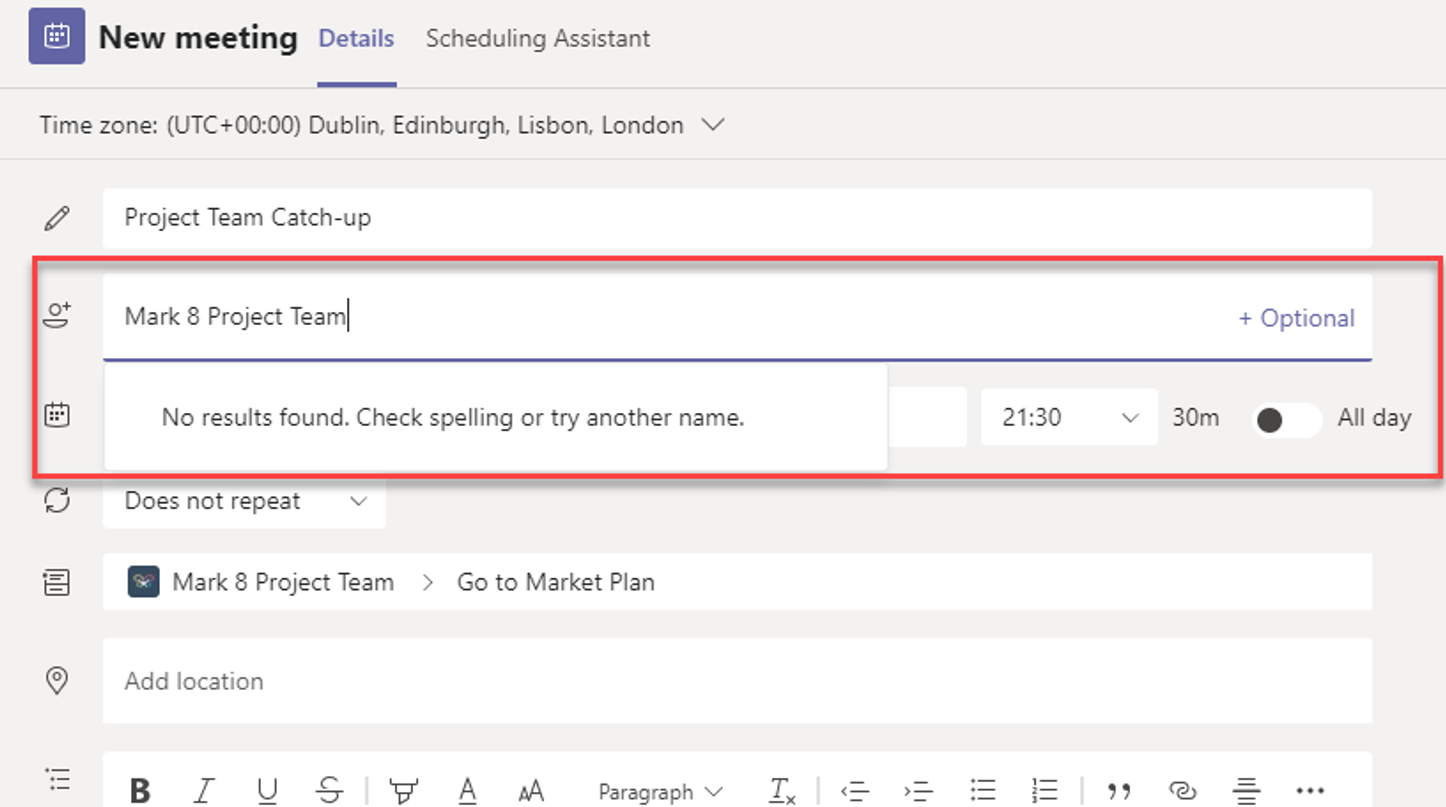Decrease the paragraph indent
Screen dimensions: 1446x807
[855, 791]
